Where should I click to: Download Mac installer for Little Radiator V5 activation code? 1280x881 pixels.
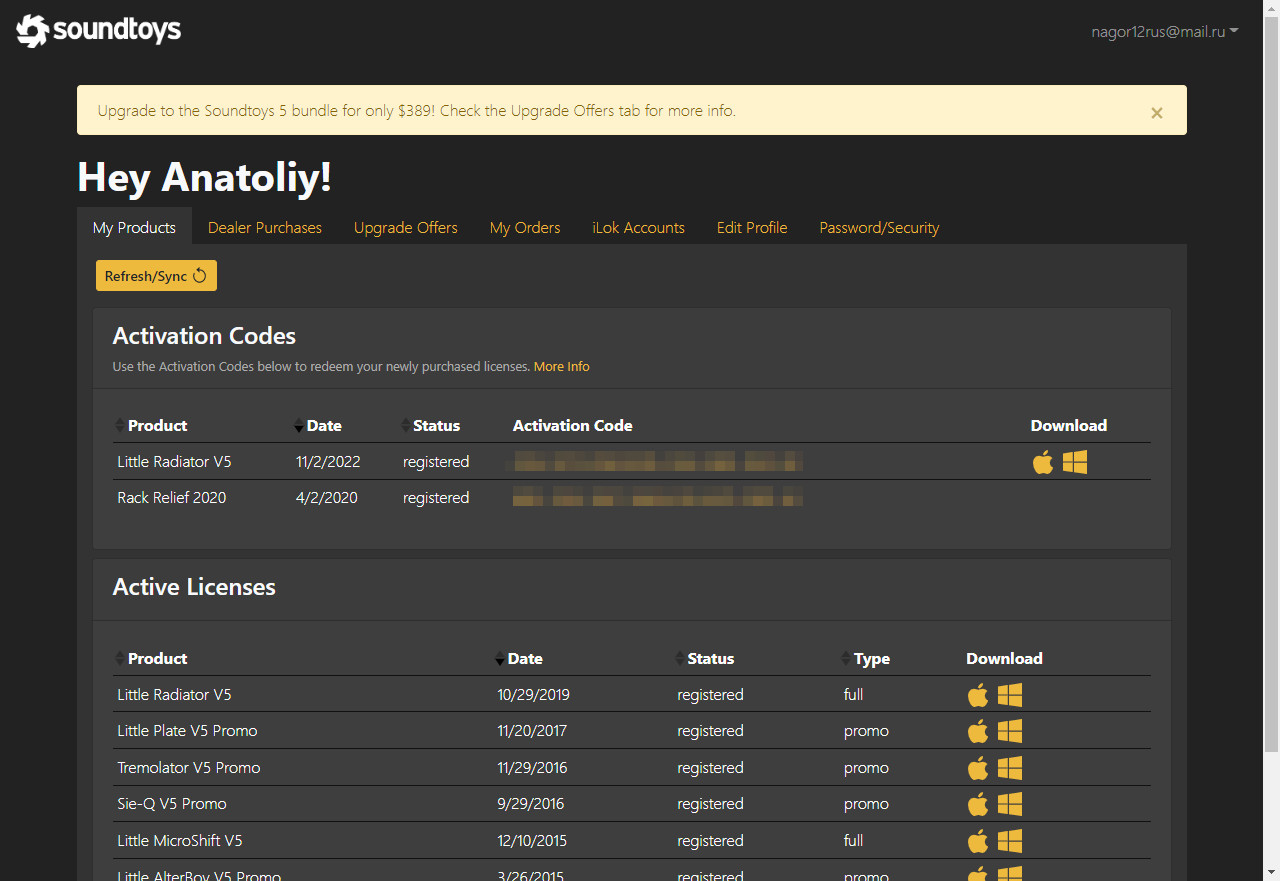(1043, 462)
